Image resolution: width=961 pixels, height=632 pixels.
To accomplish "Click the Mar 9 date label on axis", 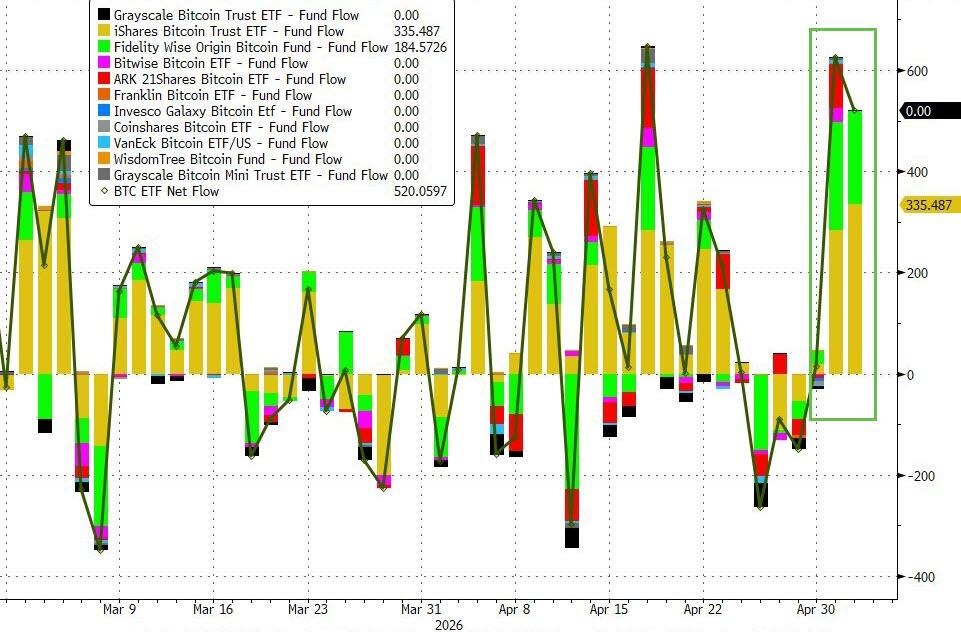I will coord(120,609).
